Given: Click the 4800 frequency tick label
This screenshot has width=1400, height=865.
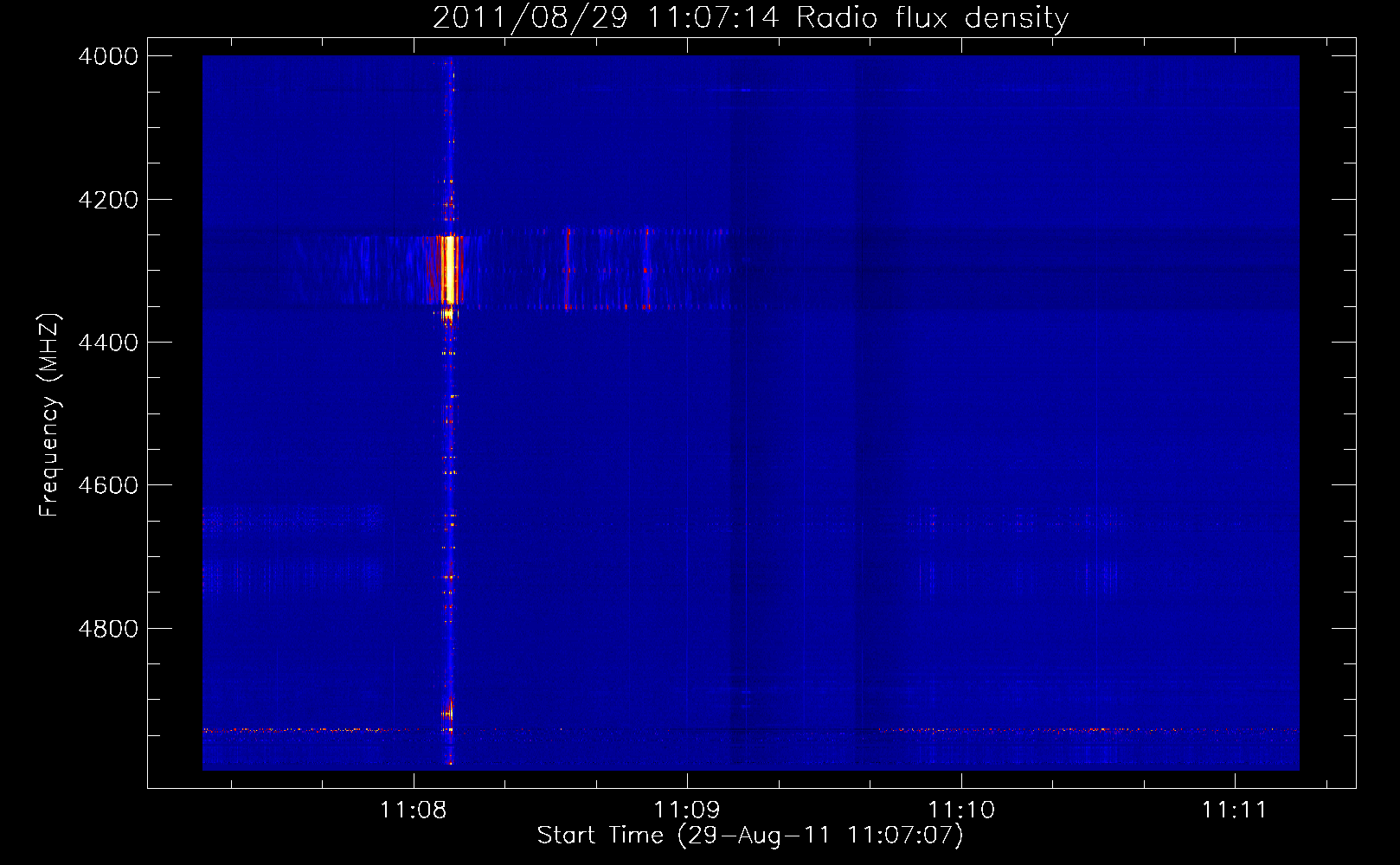Looking at the screenshot, I should coord(108,629).
